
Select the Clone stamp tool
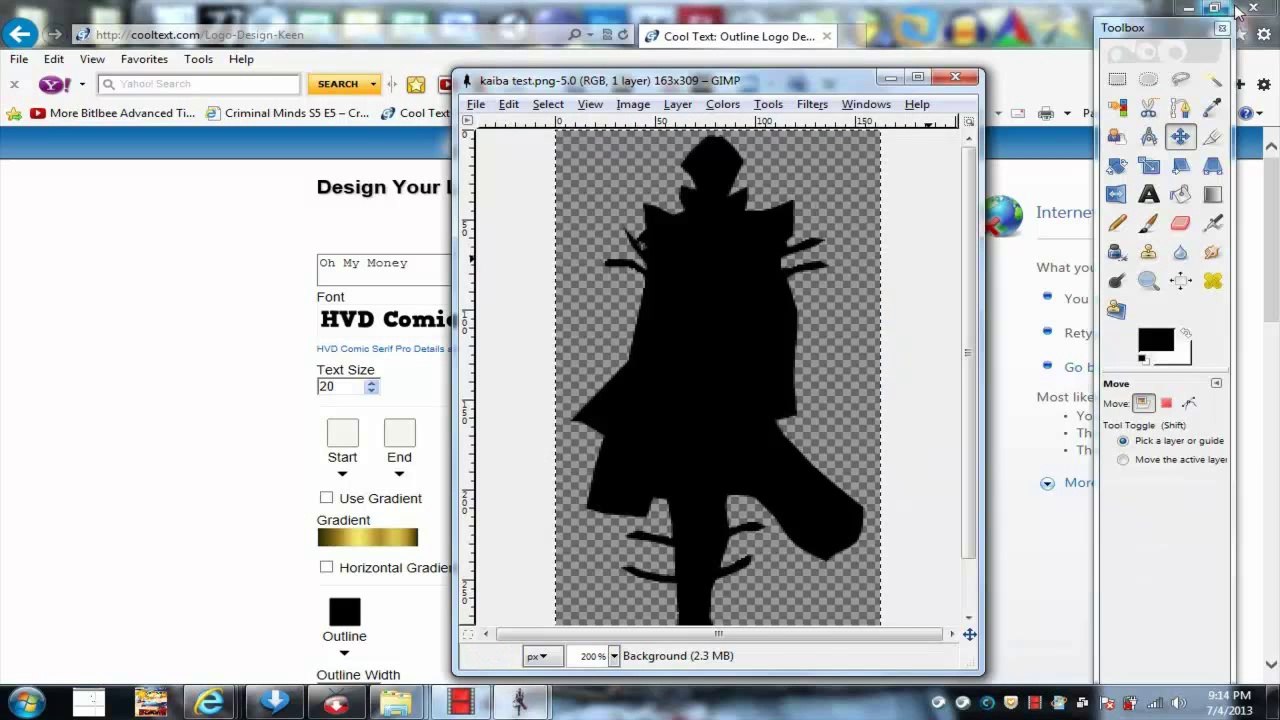point(1148,252)
